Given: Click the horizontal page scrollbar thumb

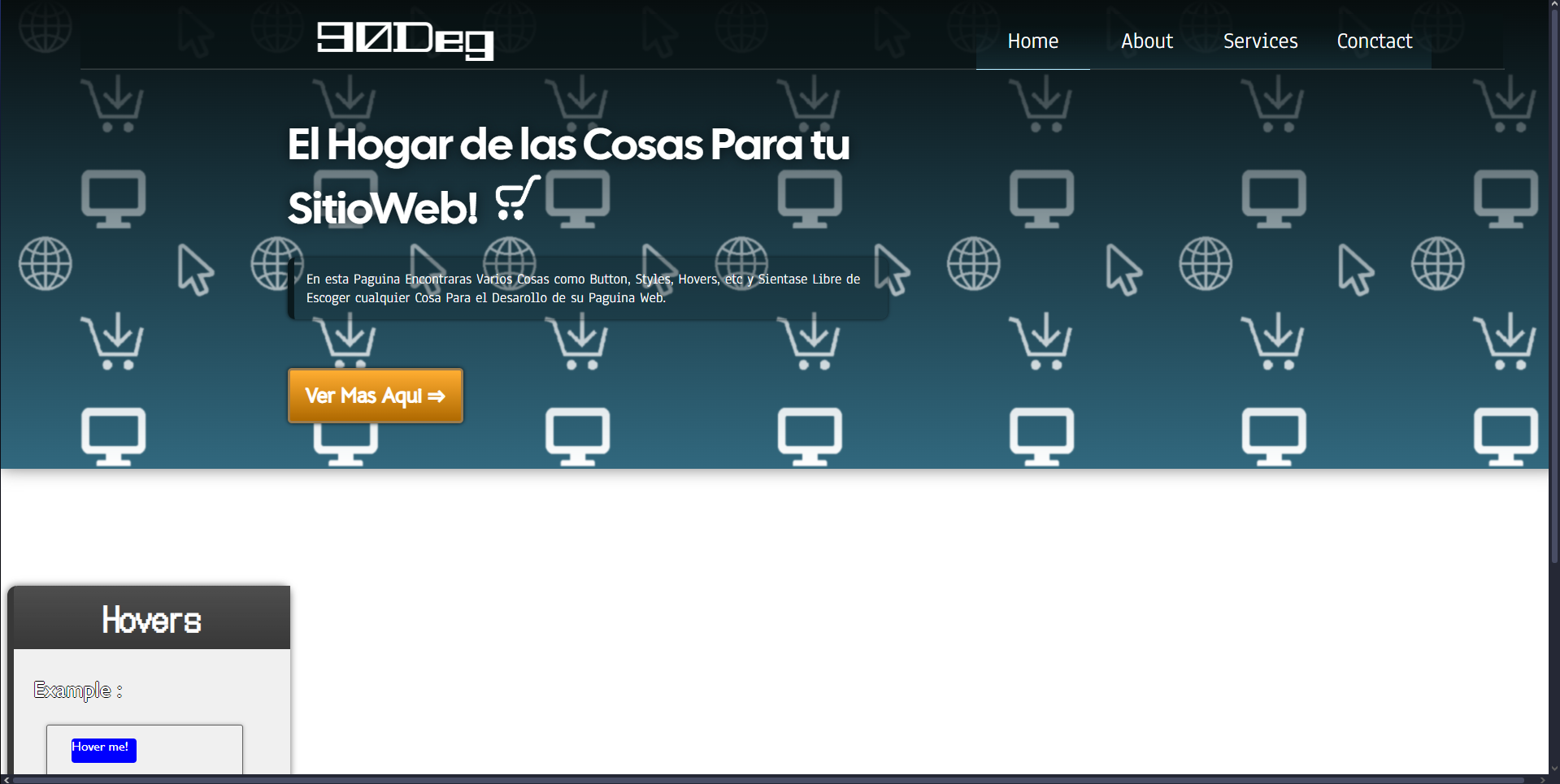Looking at the screenshot, I should point(764,779).
